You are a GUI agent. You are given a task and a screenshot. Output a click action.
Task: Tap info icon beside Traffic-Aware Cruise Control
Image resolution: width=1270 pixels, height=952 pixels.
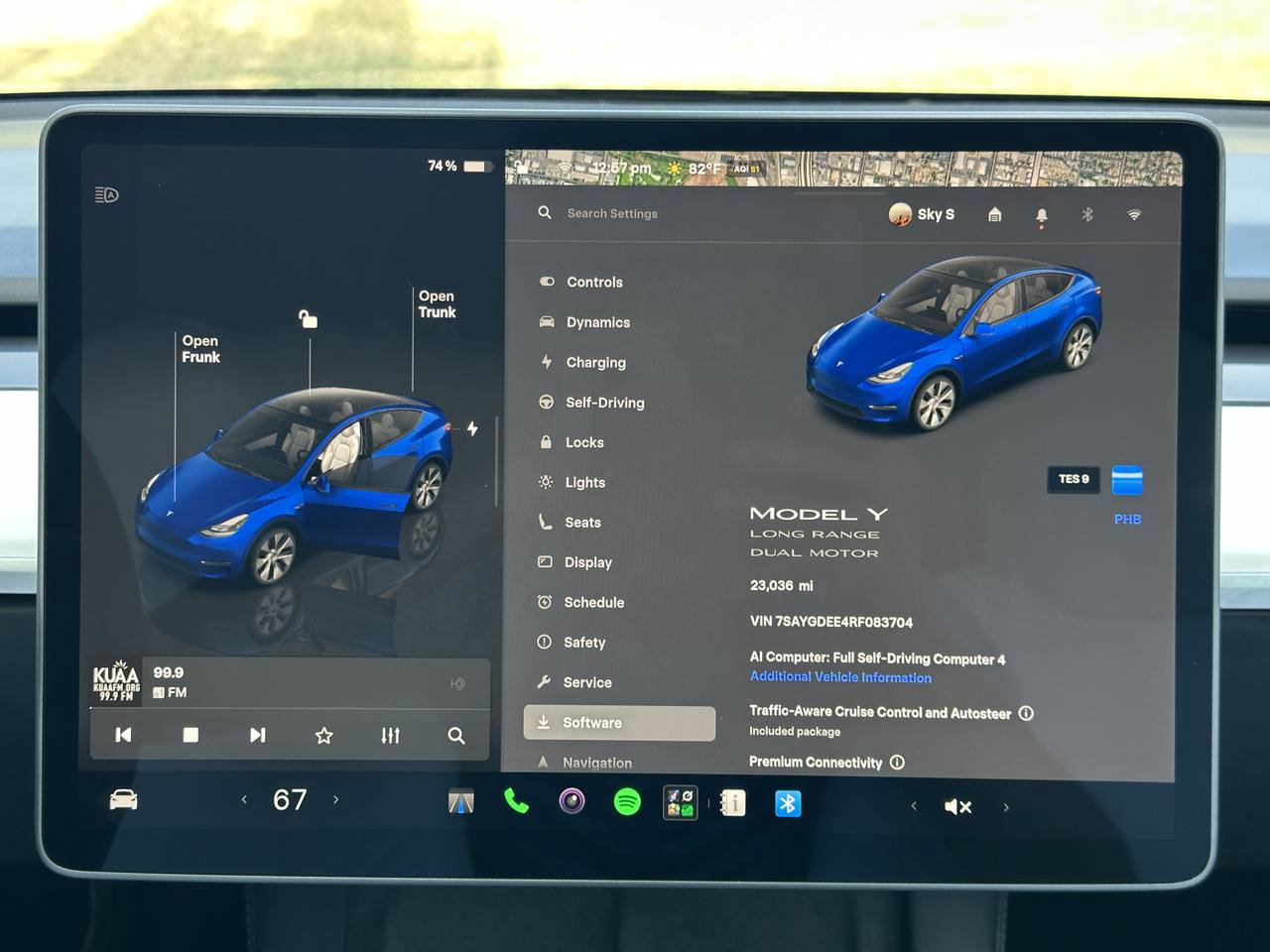(x=1026, y=713)
